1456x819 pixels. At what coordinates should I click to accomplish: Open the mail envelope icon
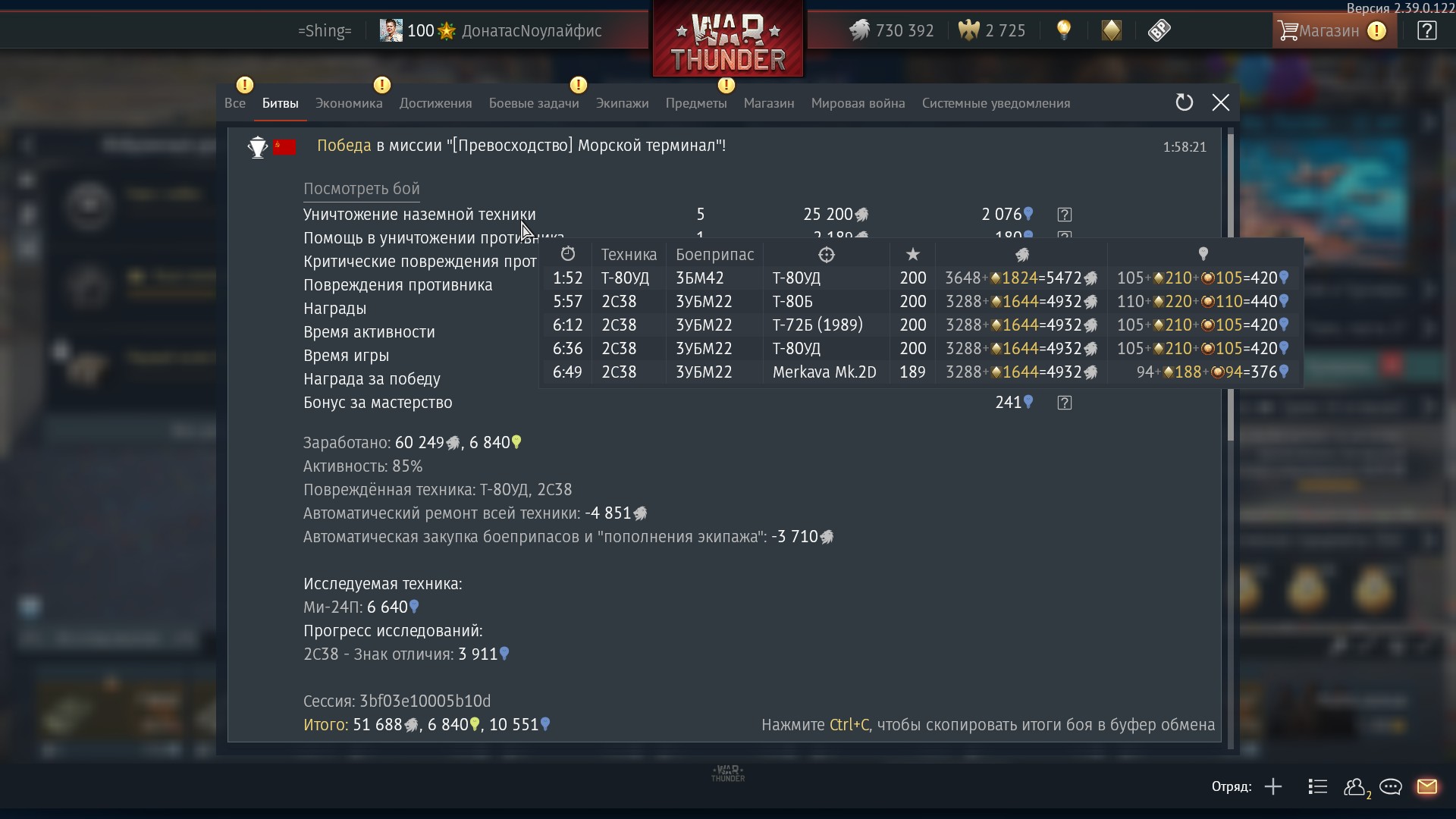1427,786
